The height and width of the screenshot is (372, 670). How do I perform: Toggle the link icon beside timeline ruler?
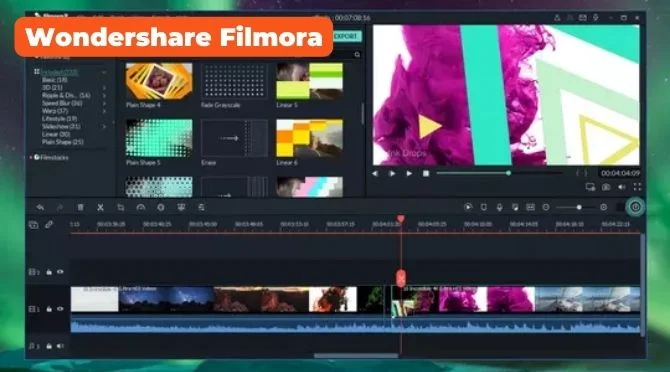(x=49, y=224)
